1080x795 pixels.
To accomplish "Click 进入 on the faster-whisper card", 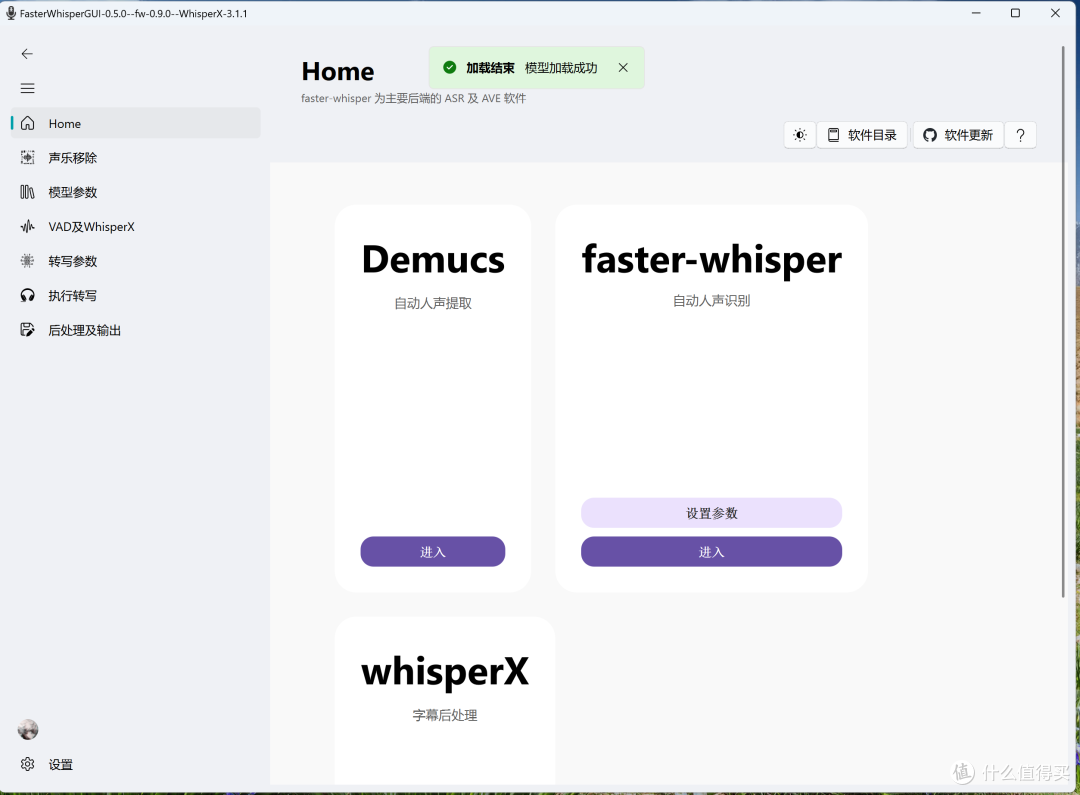I will tap(712, 552).
